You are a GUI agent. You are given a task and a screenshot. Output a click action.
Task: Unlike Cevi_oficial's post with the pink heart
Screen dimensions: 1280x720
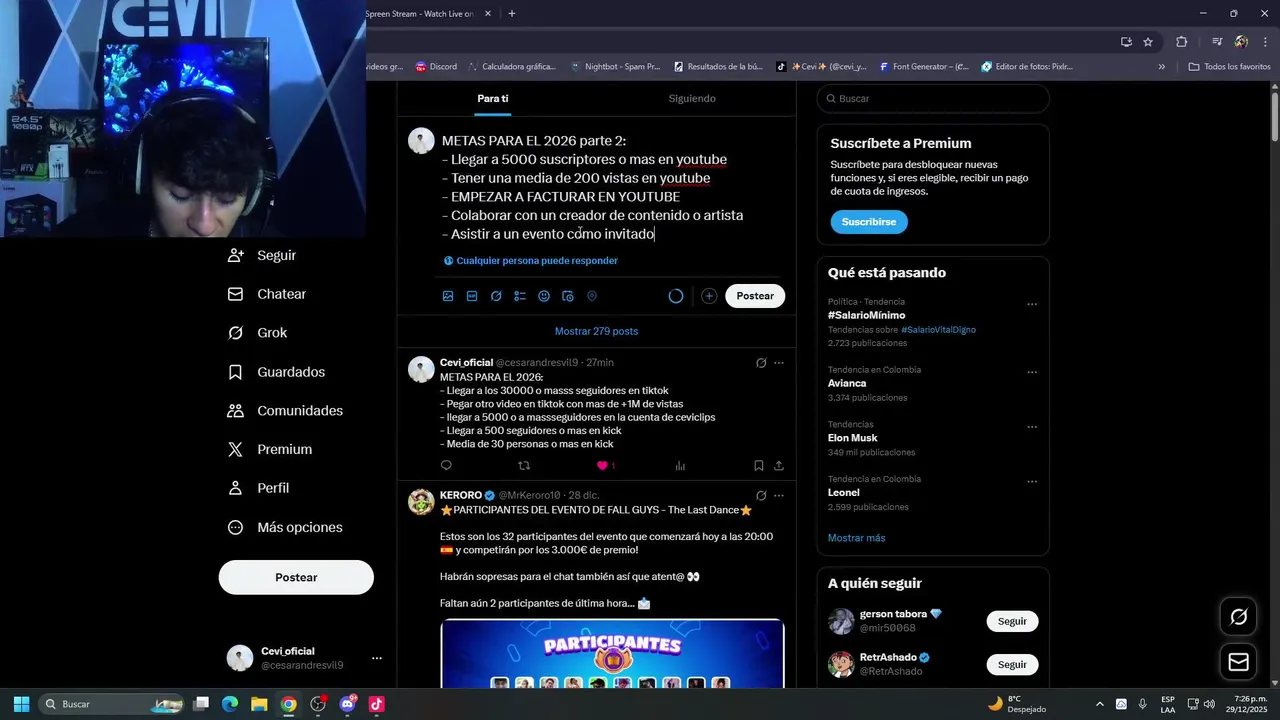(x=602, y=465)
